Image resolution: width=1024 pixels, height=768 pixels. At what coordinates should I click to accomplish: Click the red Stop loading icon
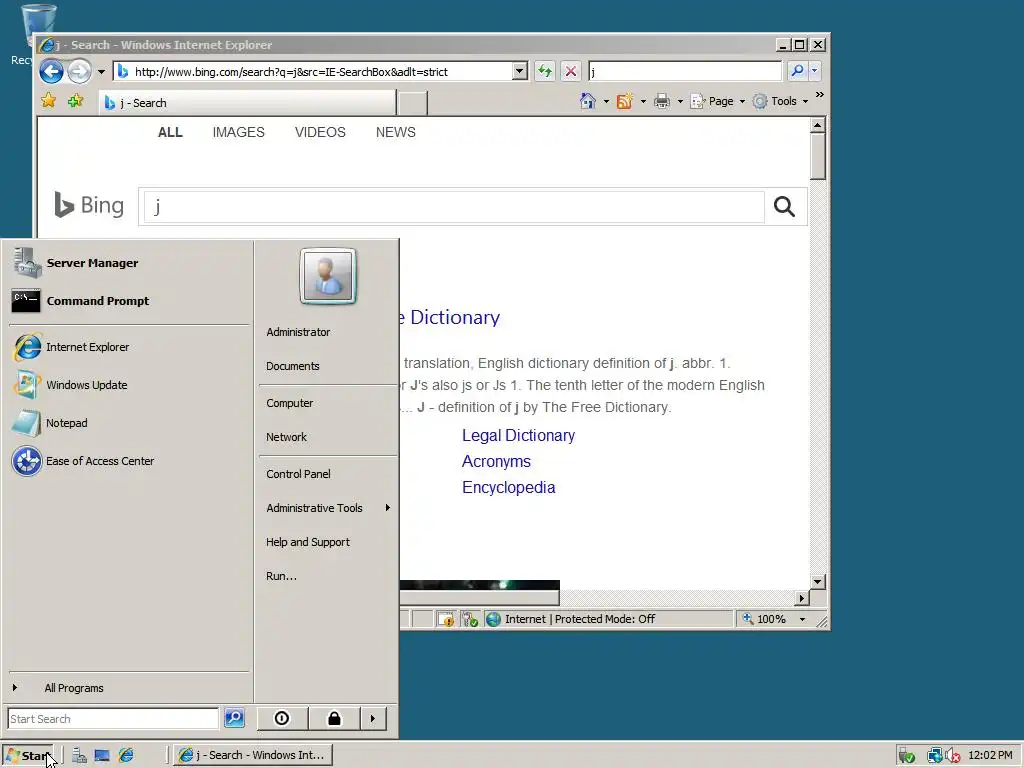coord(571,71)
